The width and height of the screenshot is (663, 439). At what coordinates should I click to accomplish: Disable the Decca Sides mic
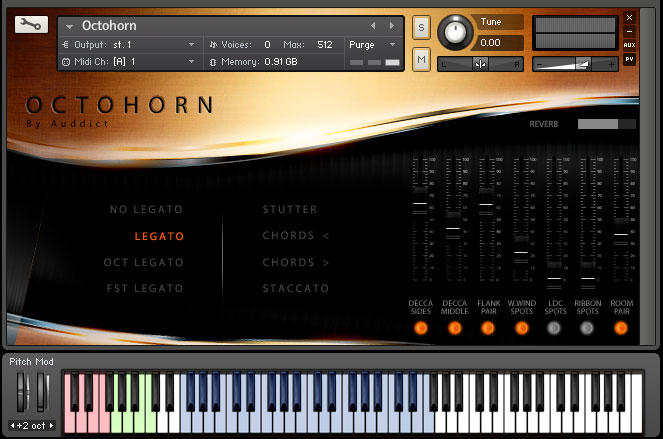point(420,327)
